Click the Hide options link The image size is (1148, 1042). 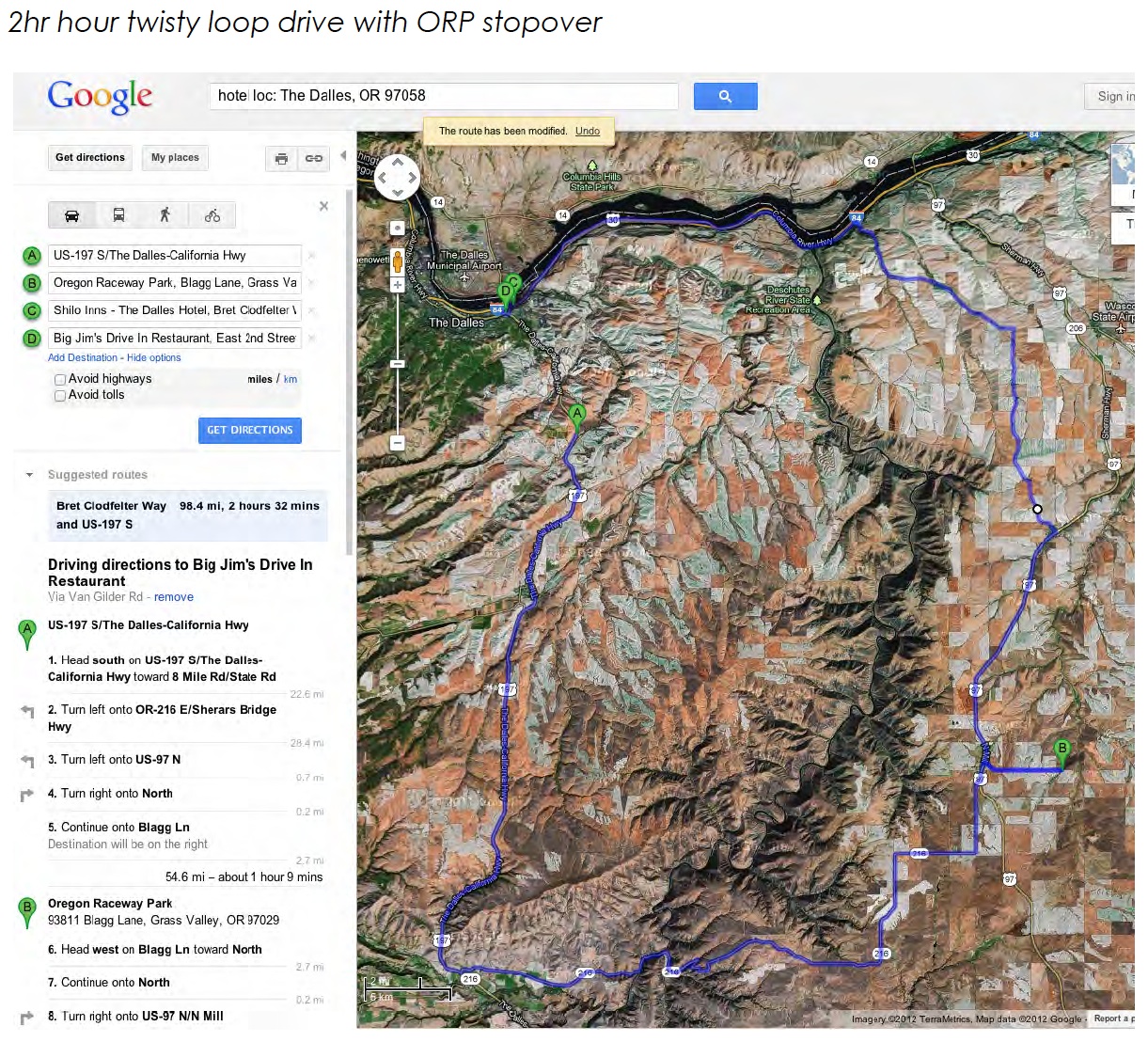click(x=154, y=358)
